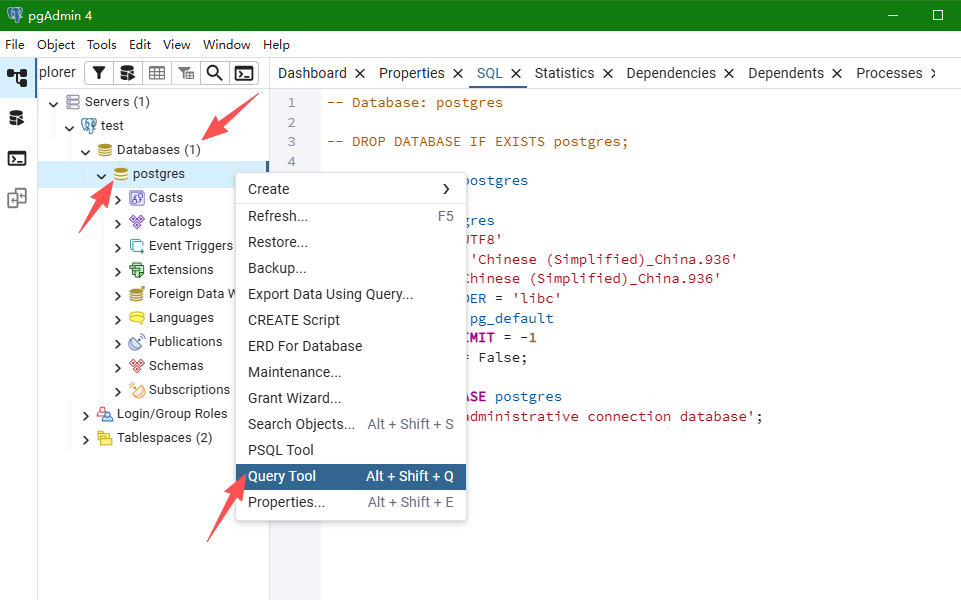Viewport: 961px width, 600px height.
Task: Open Properties... in the context menu
Action: 351,503
